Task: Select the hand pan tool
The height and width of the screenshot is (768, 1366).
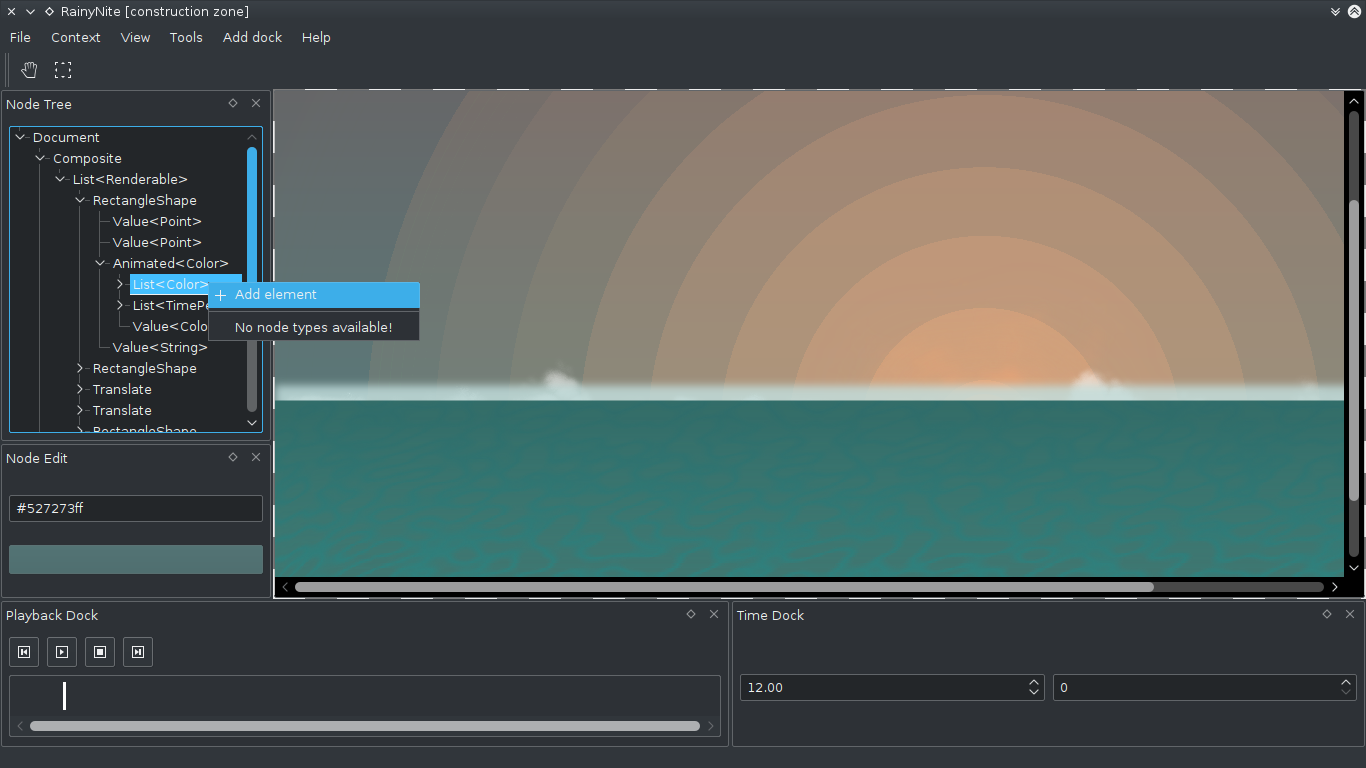Action: pyautogui.click(x=29, y=70)
